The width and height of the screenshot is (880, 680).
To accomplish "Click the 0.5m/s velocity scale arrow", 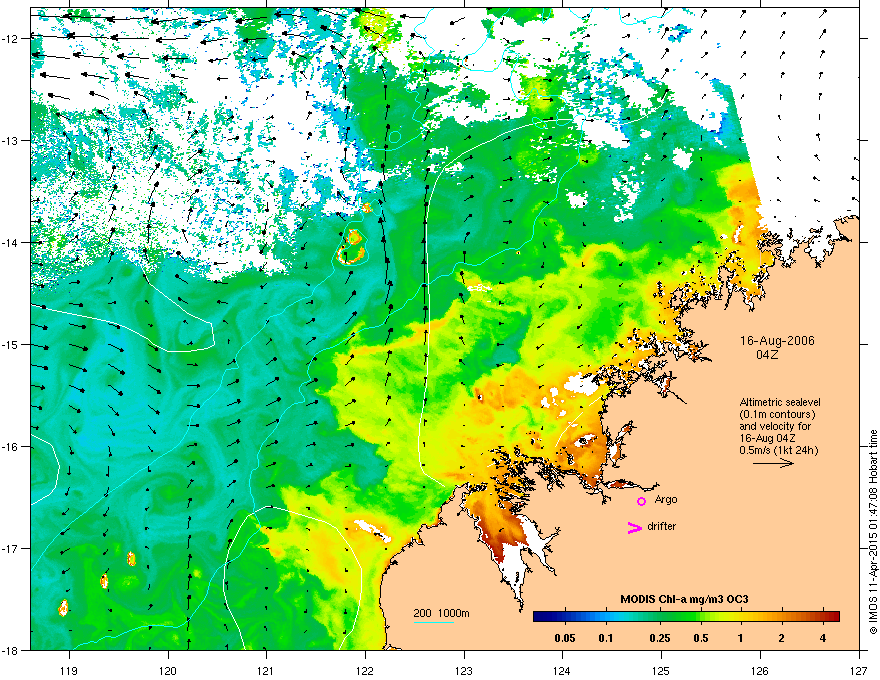I will [x=773, y=463].
